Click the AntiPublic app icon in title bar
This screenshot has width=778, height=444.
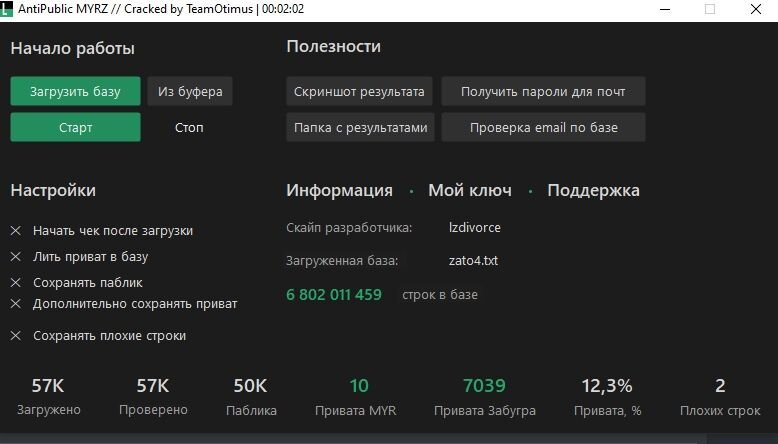[x=6, y=9]
